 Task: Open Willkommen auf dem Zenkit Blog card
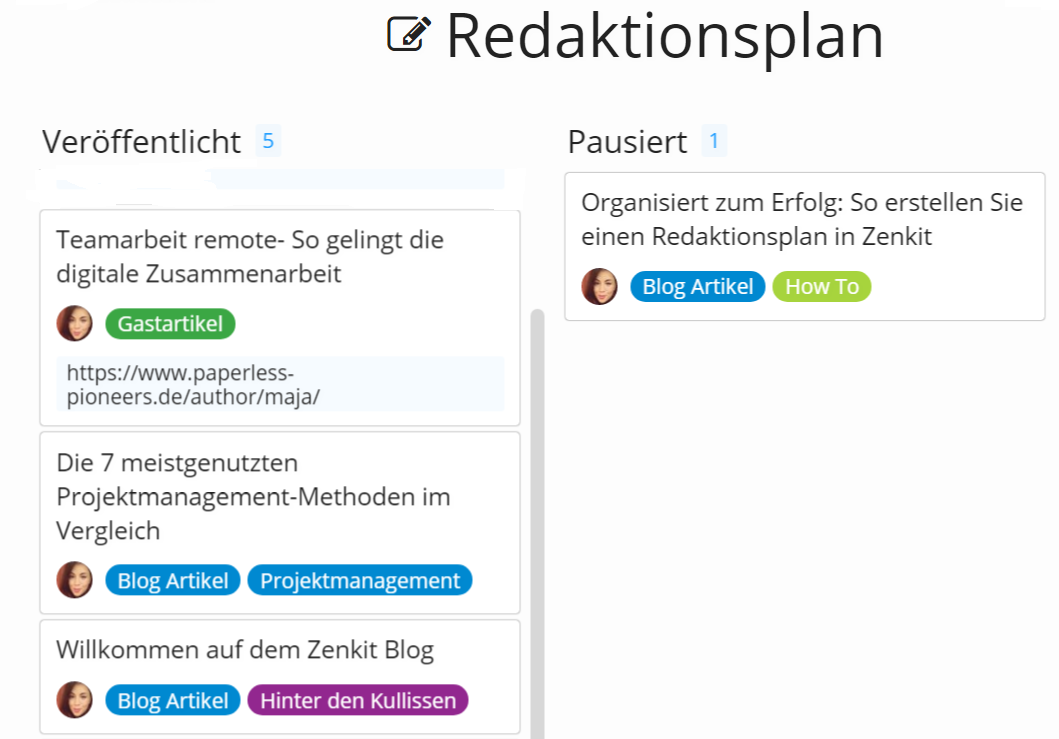tap(244, 649)
